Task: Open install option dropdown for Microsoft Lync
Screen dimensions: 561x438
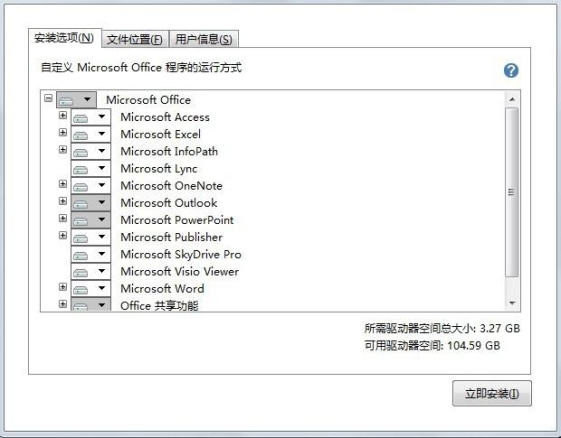Action: pyautogui.click(x=91, y=169)
